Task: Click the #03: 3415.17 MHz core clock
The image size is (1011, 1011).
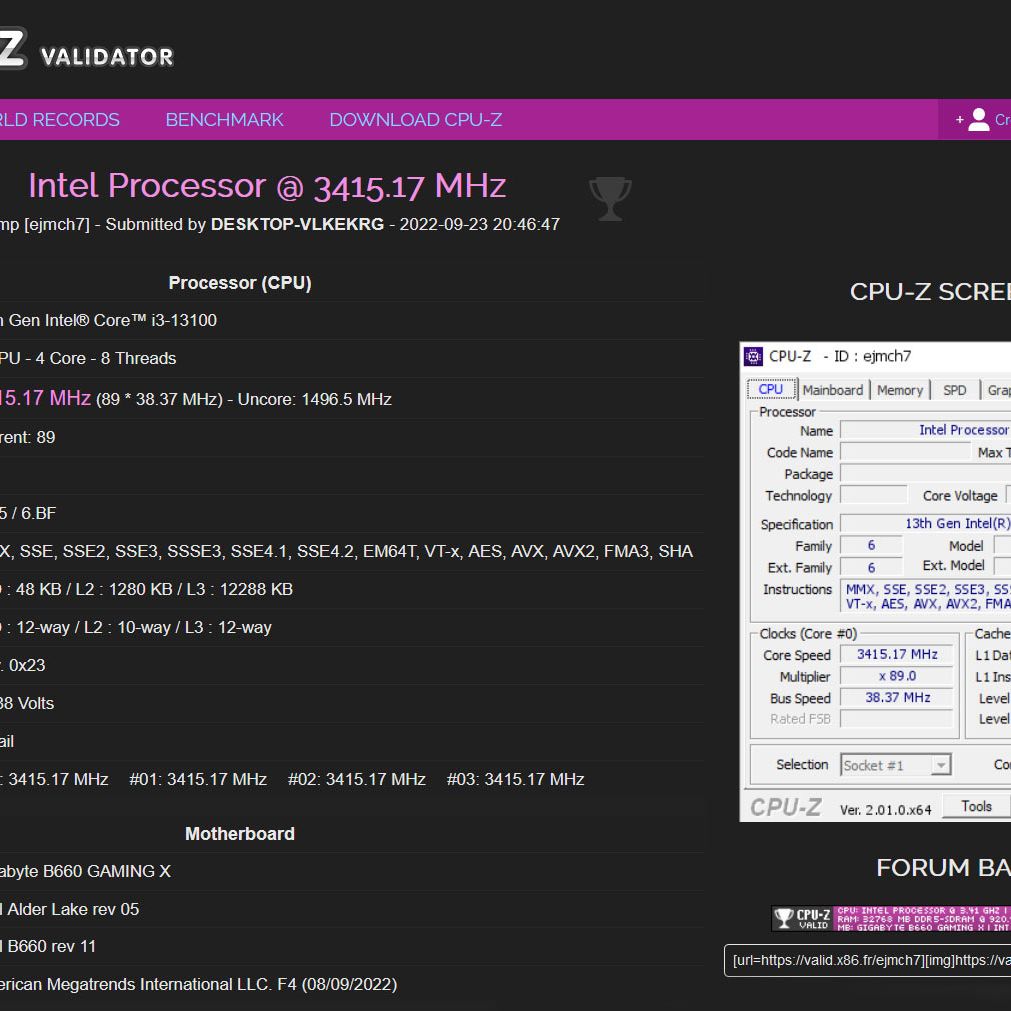Action: click(x=515, y=780)
